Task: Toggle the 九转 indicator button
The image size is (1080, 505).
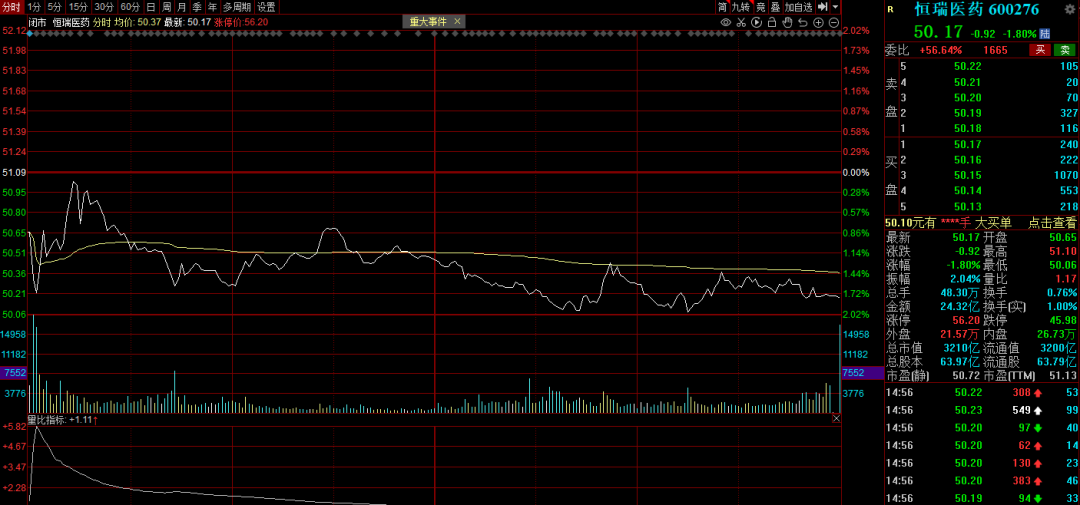Action: (x=740, y=7)
